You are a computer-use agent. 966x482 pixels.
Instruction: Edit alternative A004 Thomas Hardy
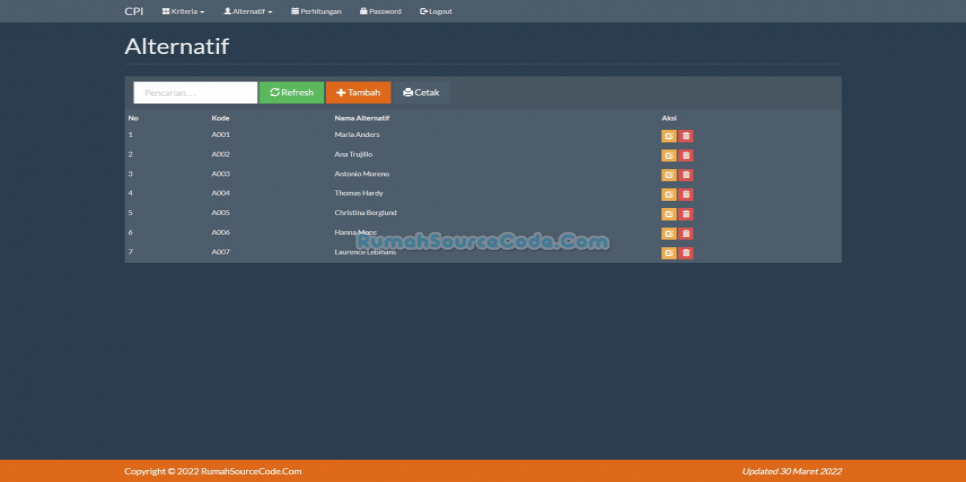tap(668, 194)
